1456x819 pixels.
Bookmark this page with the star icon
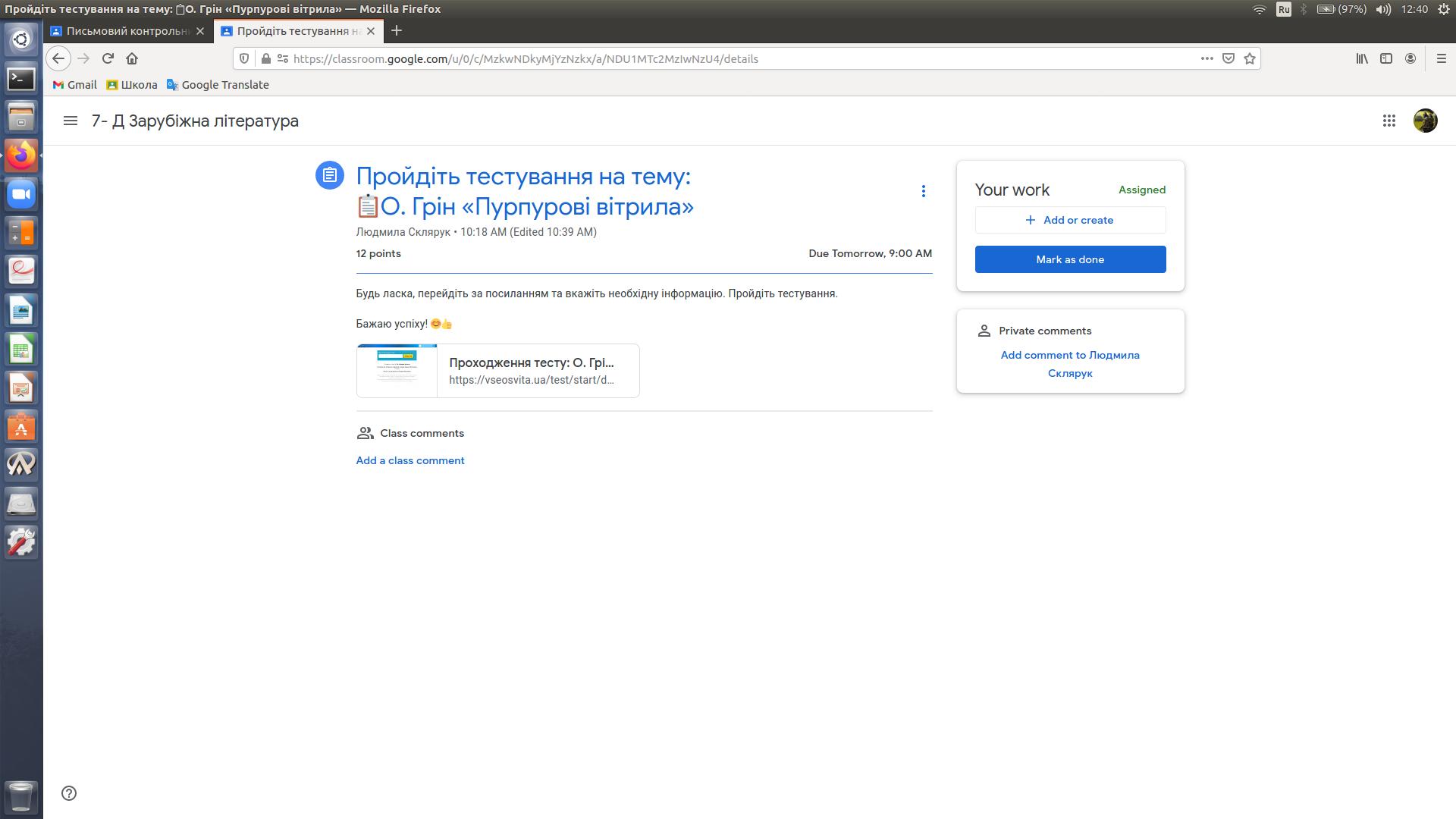[x=1250, y=58]
